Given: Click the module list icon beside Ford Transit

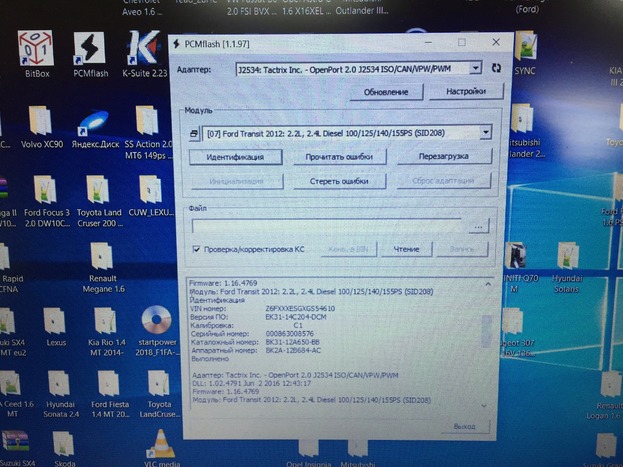Looking at the screenshot, I should pos(195,132).
